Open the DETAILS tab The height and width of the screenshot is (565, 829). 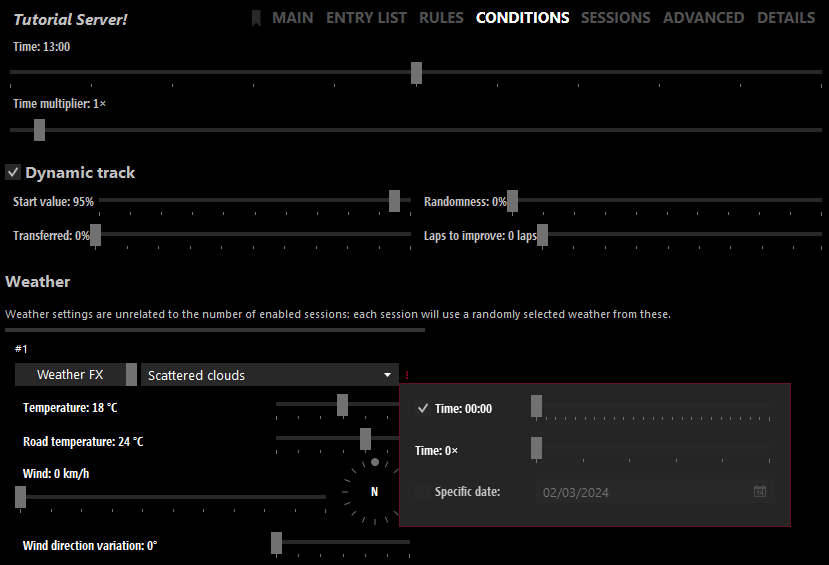[x=785, y=18]
